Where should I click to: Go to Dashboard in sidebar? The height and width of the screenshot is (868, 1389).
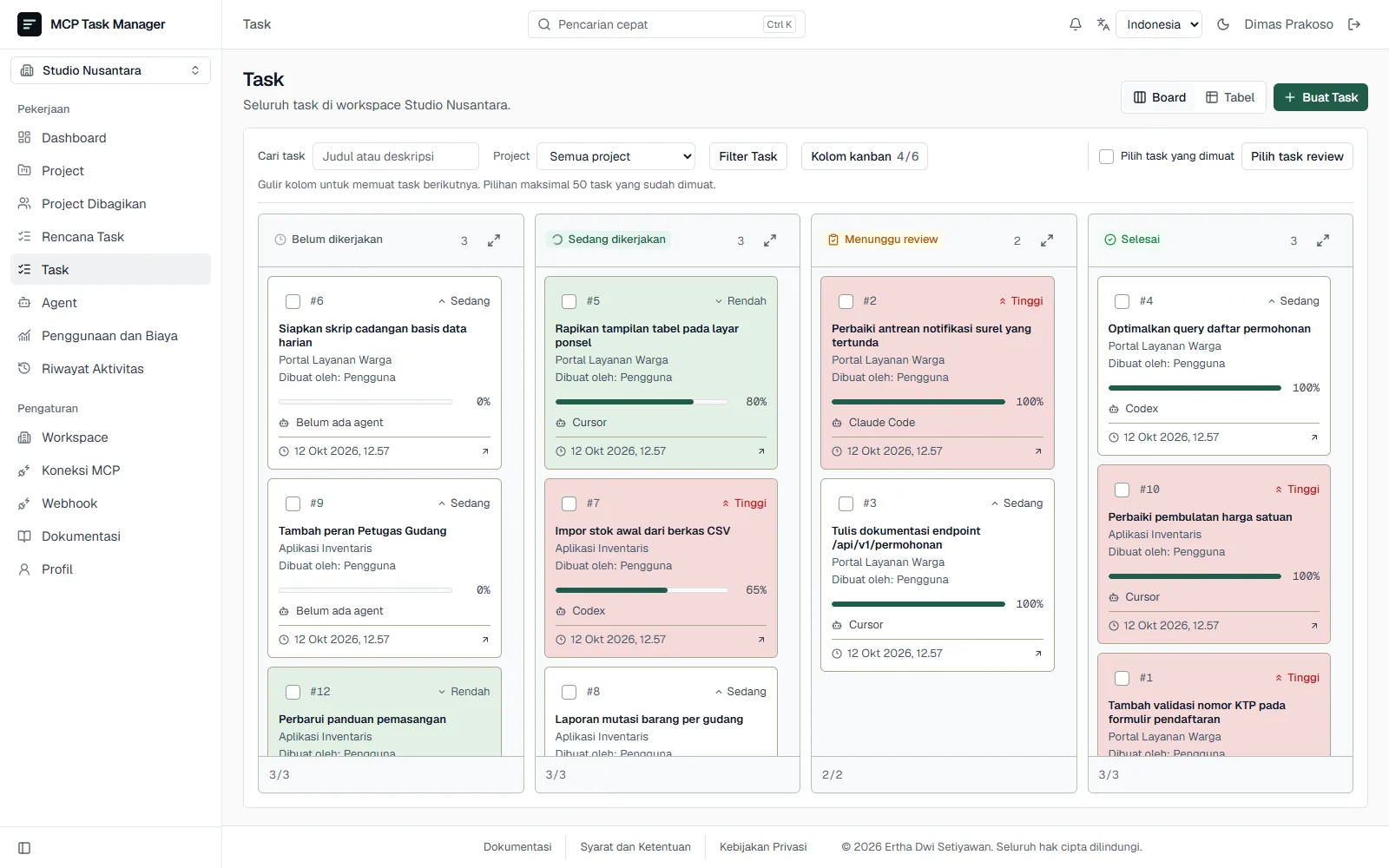point(110,138)
